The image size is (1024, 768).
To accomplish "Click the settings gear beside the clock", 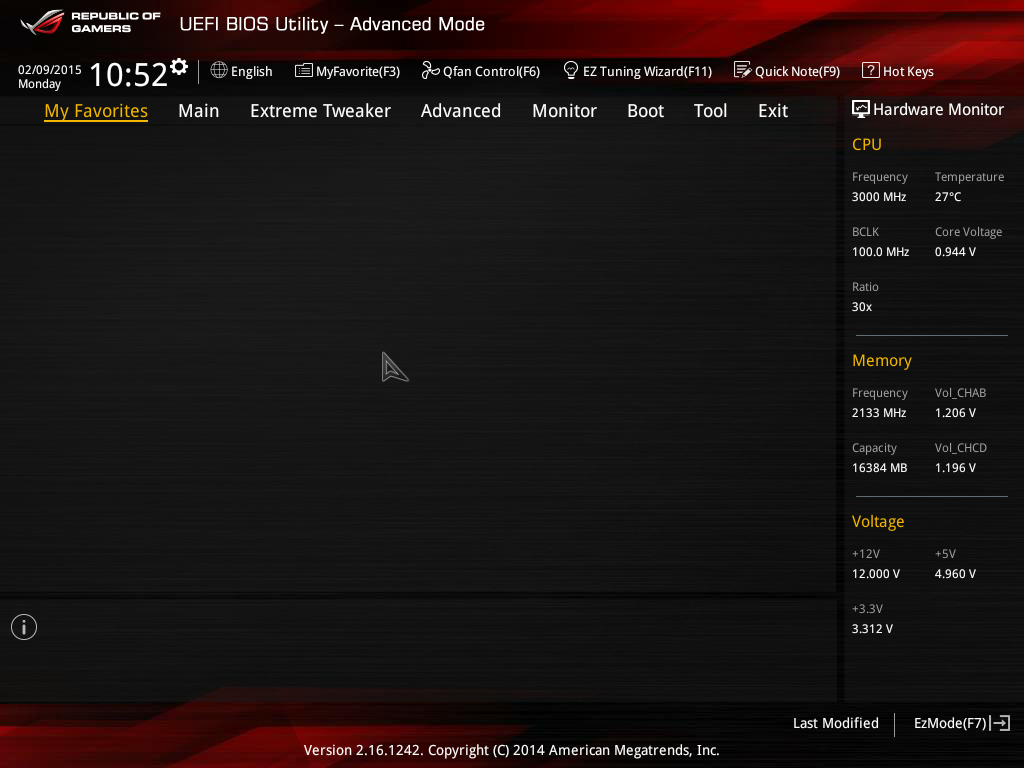I will [x=179, y=66].
